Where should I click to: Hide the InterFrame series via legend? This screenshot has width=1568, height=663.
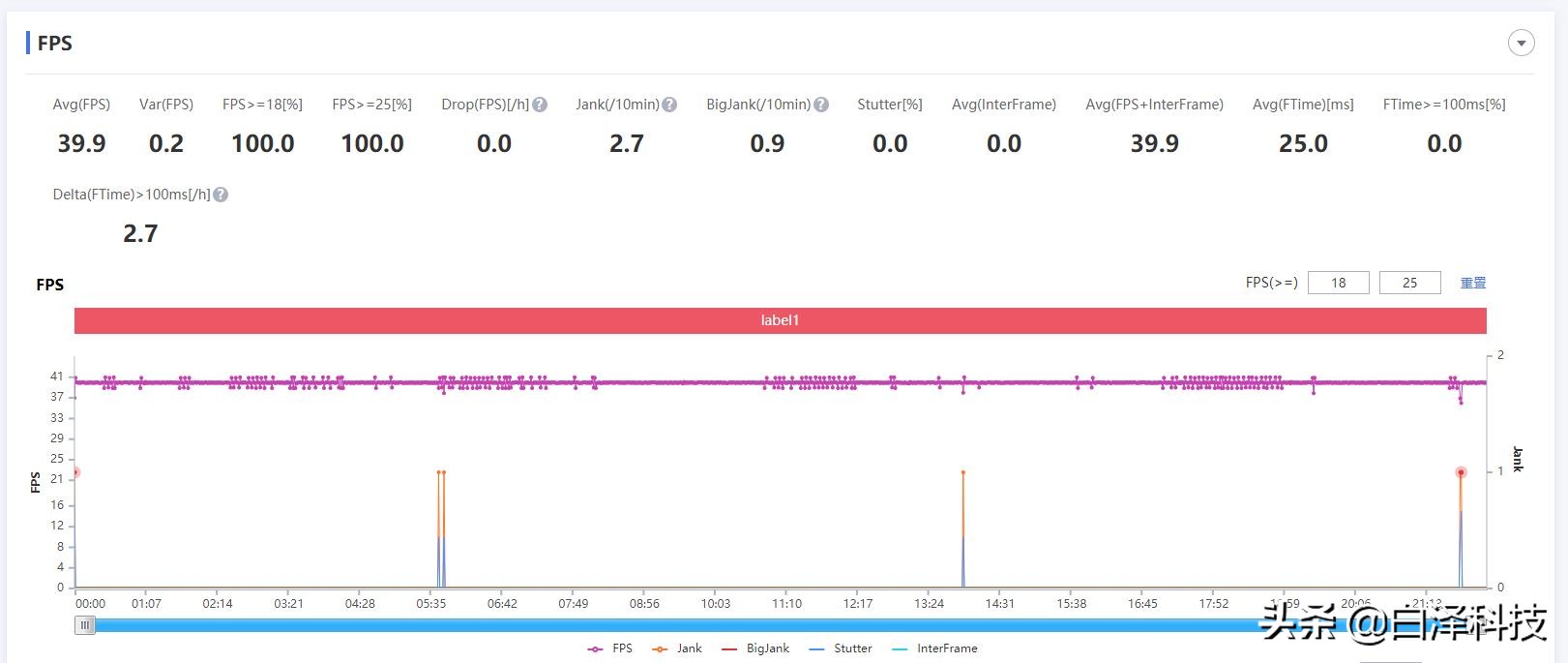(x=933, y=648)
